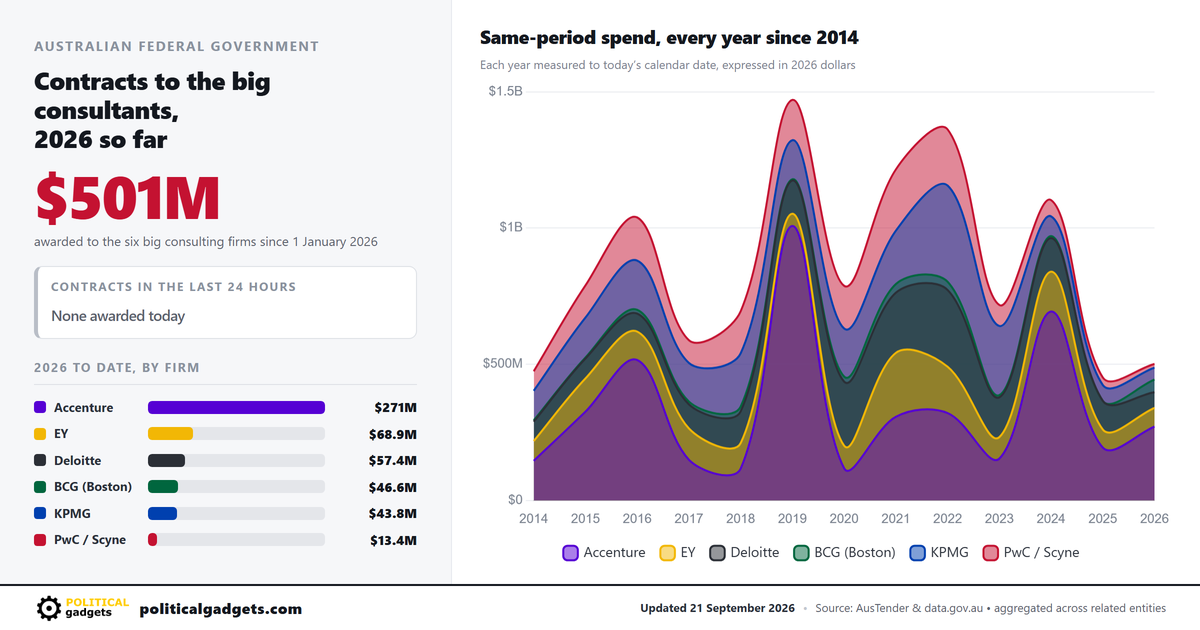The width and height of the screenshot is (1200, 630).
Task: Click the 'None awarded today' text
Action: (118, 316)
